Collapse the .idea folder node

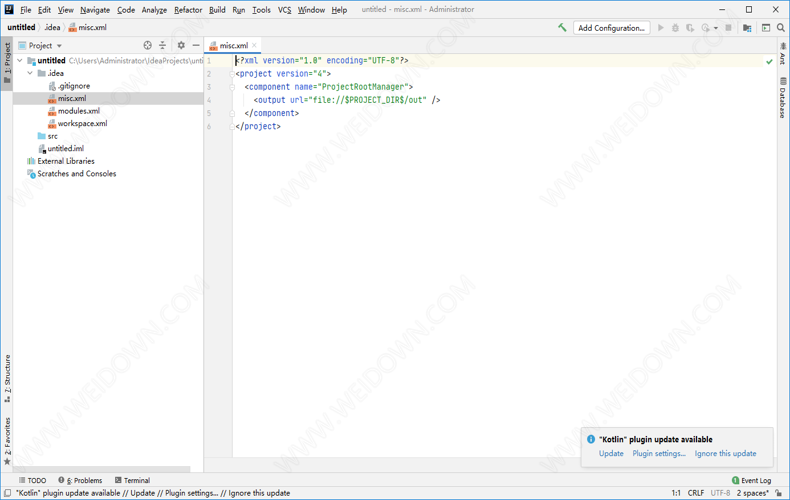(x=30, y=73)
